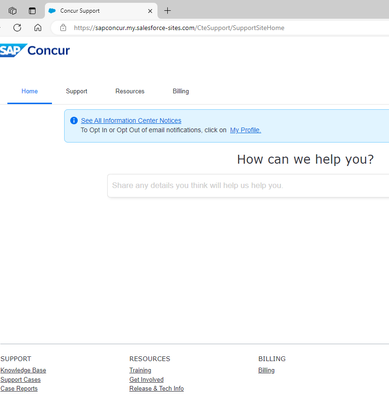Open the Billing footer link
Image resolution: width=389 pixels, height=400 pixels.
[x=267, y=370]
